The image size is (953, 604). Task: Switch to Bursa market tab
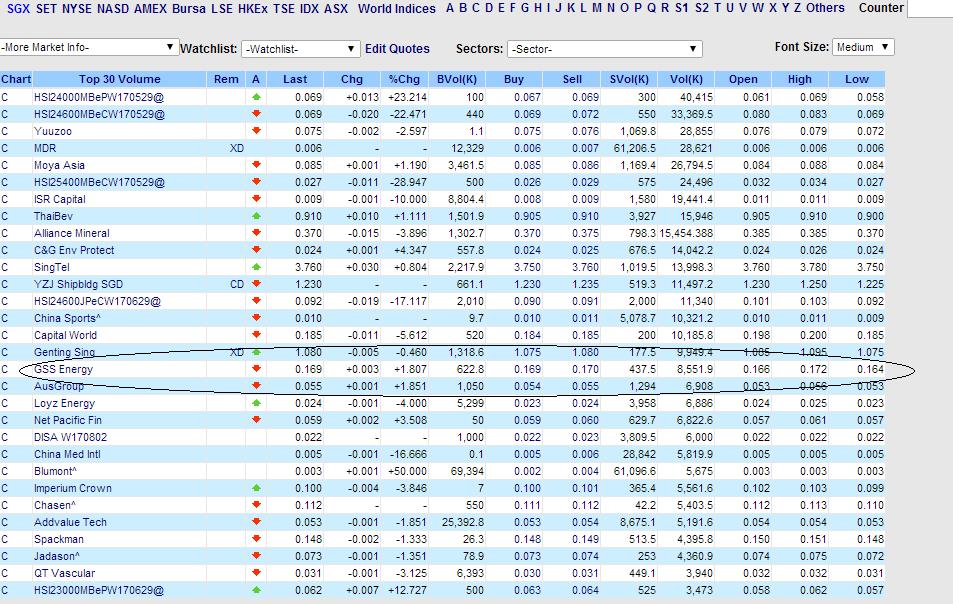click(x=189, y=9)
